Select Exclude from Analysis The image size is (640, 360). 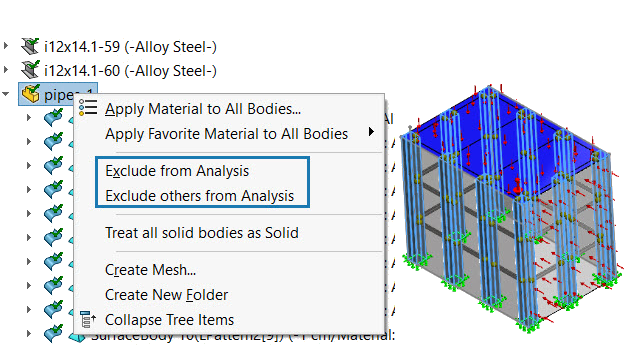click(x=177, y=171)
